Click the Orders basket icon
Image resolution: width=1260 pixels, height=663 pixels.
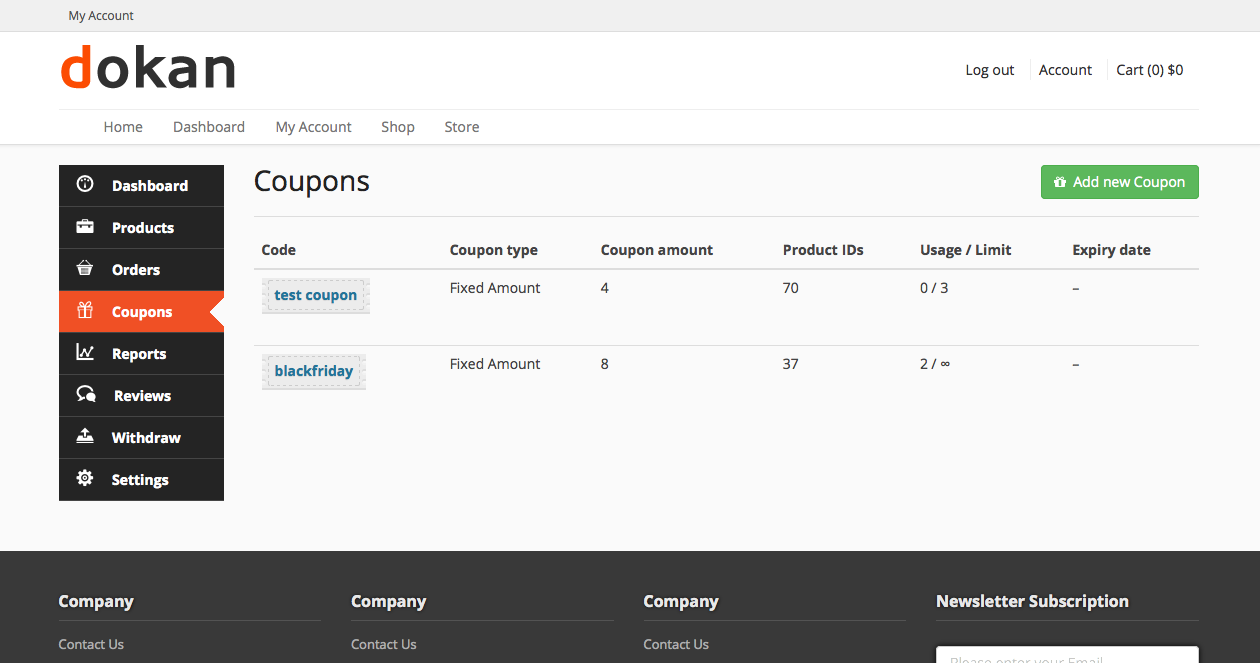click(x=85, y=269)
